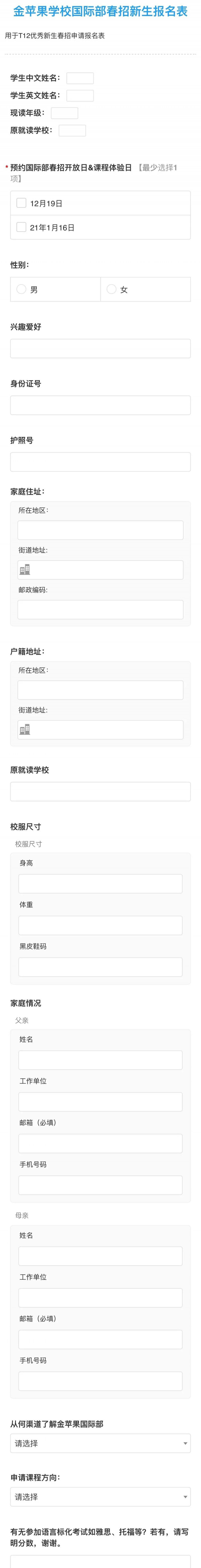Open 申请课程方向 dropdown
201x1568 pixels.
[x=100, y=1496]
